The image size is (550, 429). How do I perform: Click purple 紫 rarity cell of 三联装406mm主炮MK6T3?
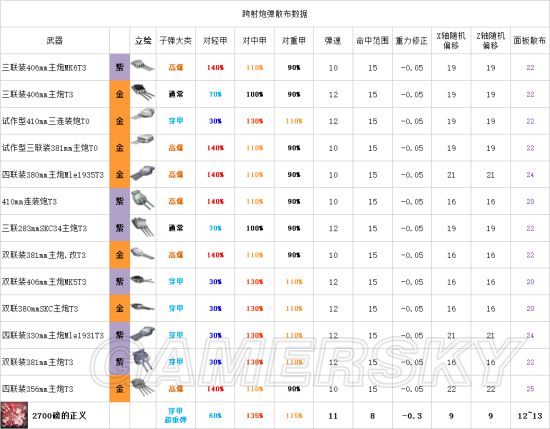pos(120,67)
